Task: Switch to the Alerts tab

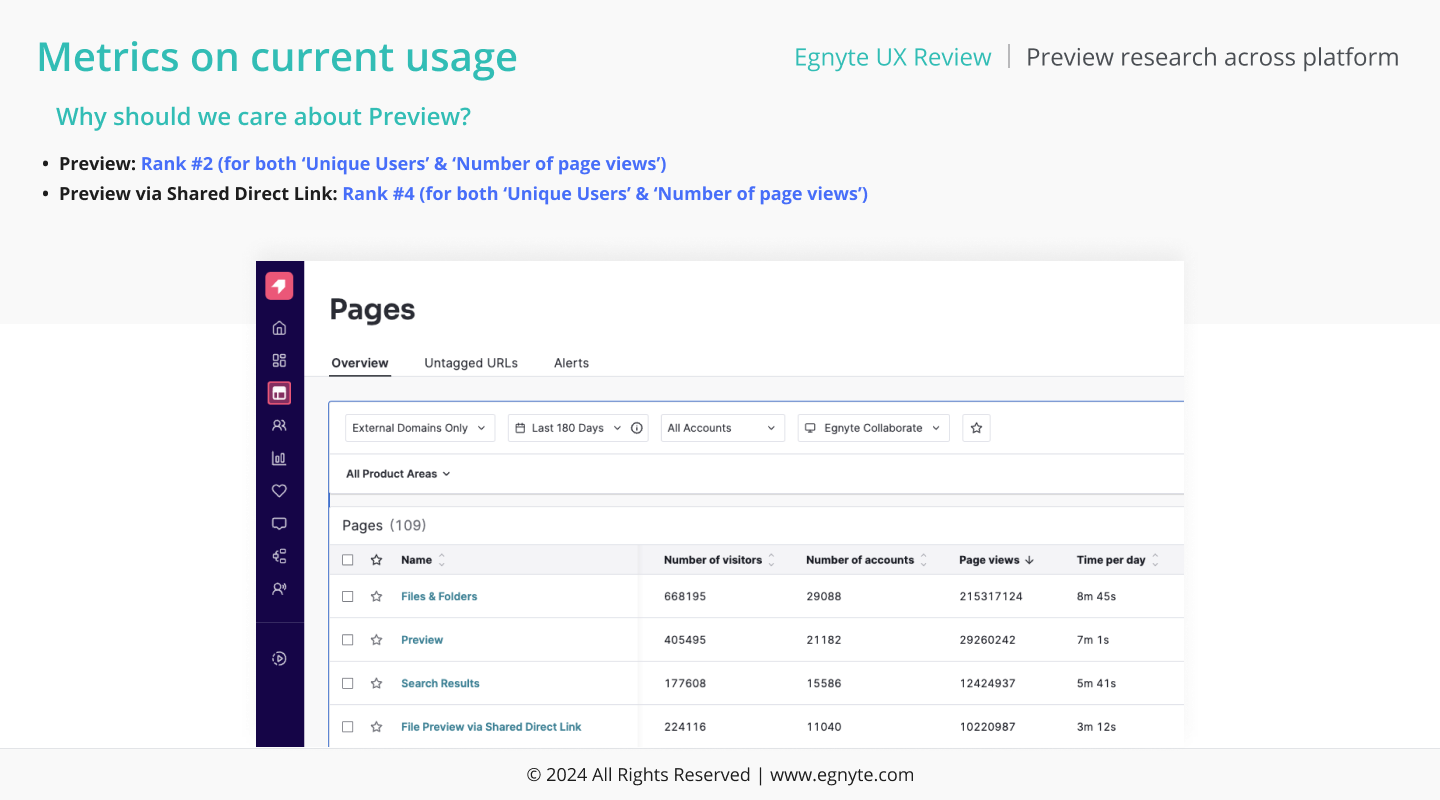Action: (x=571, y=363)
